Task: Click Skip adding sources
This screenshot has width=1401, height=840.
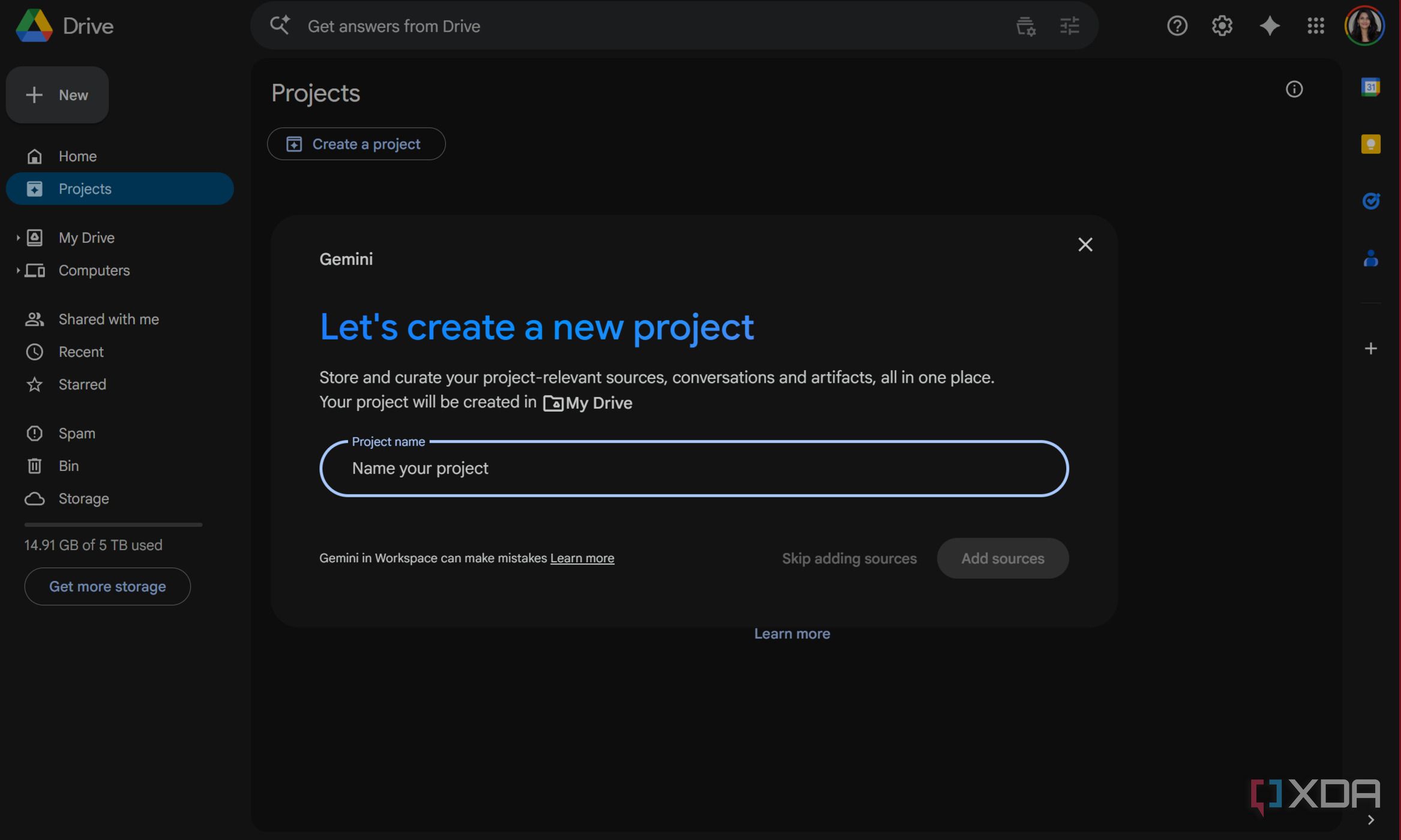Action: click(x=849, y=559)
